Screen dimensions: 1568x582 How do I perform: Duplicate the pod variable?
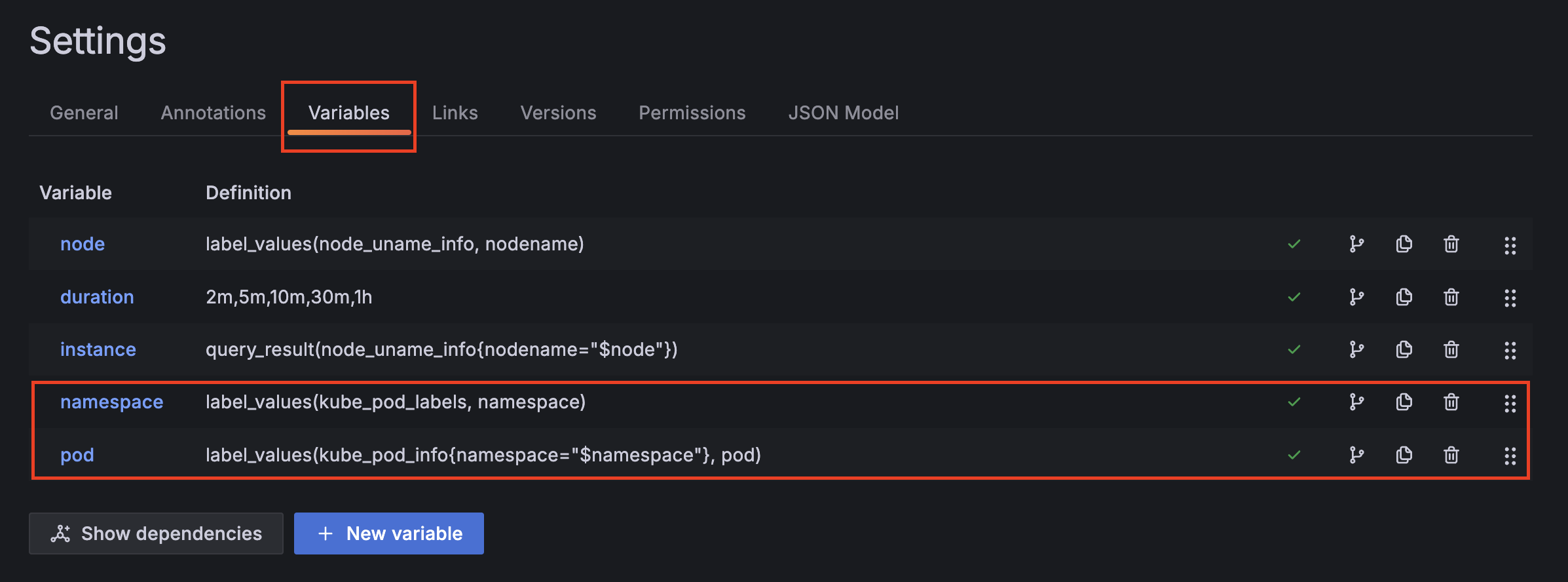click(x=1404, y=455)
